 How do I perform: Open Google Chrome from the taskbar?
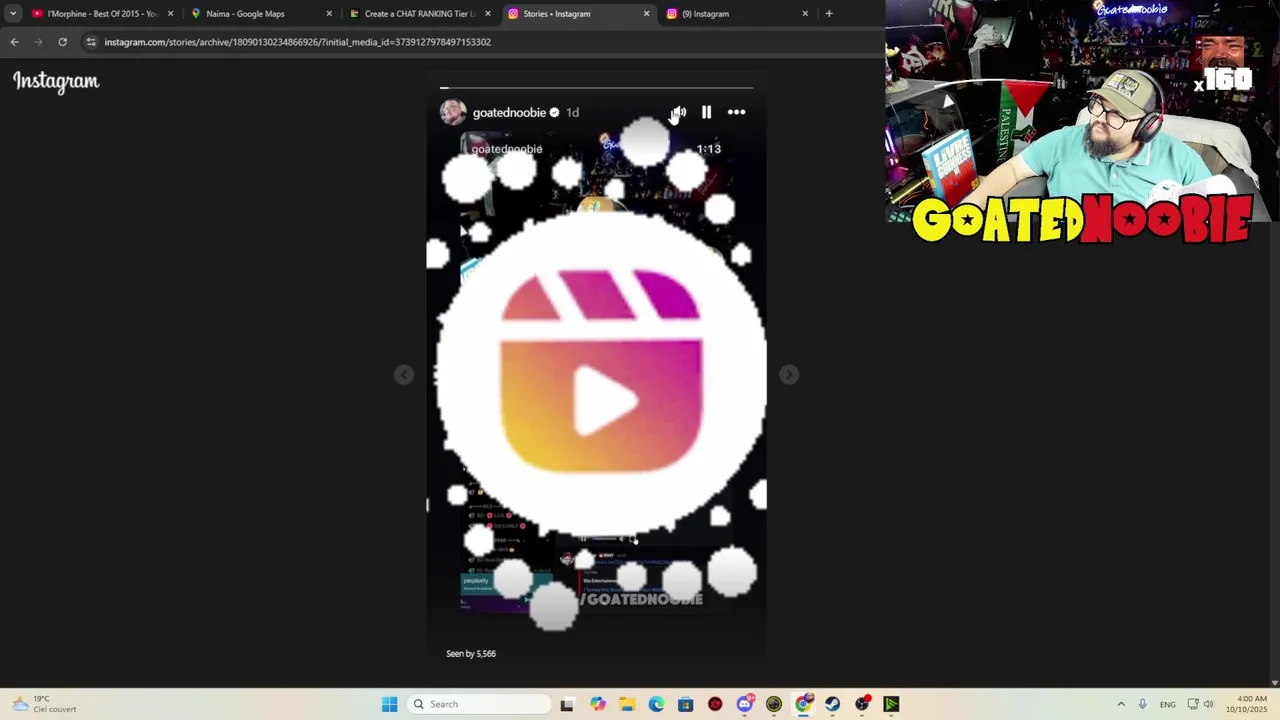click(803, 704)
